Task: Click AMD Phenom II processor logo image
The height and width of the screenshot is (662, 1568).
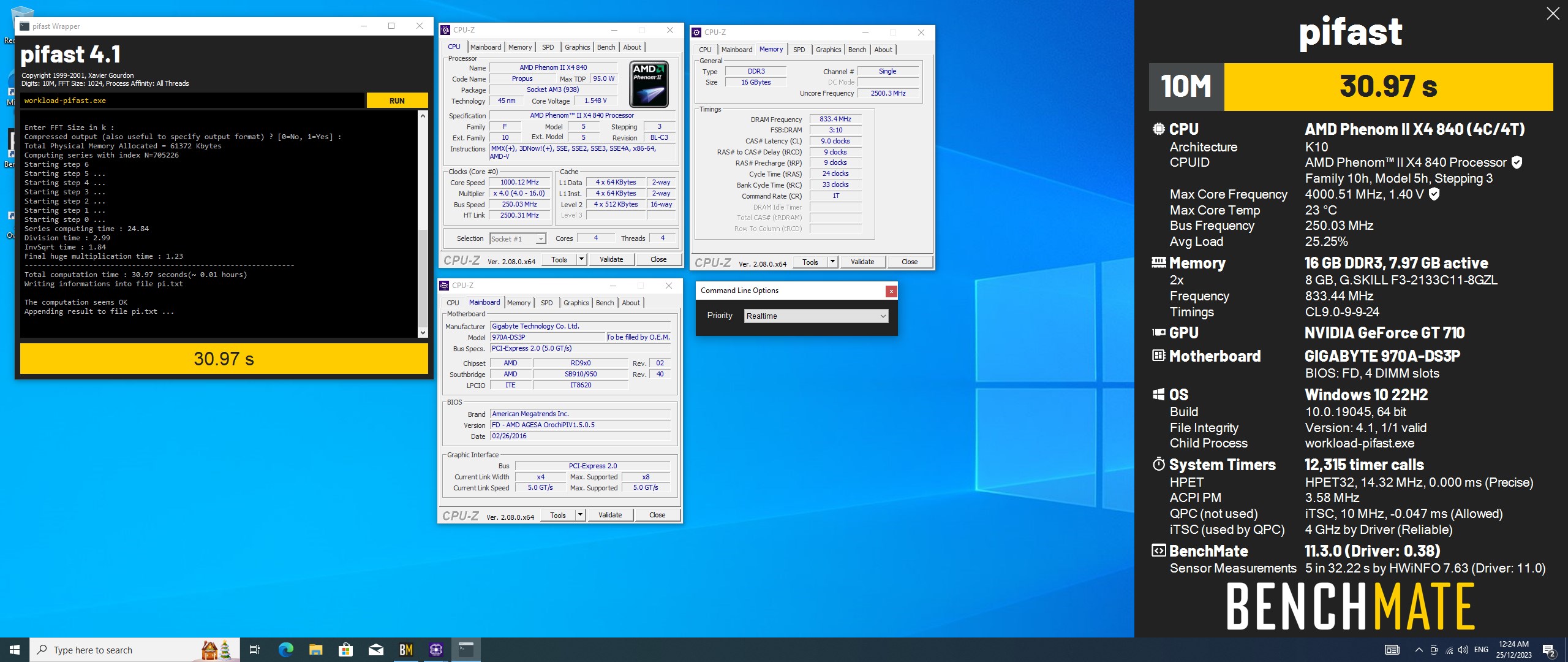Action: coord(649,85)
